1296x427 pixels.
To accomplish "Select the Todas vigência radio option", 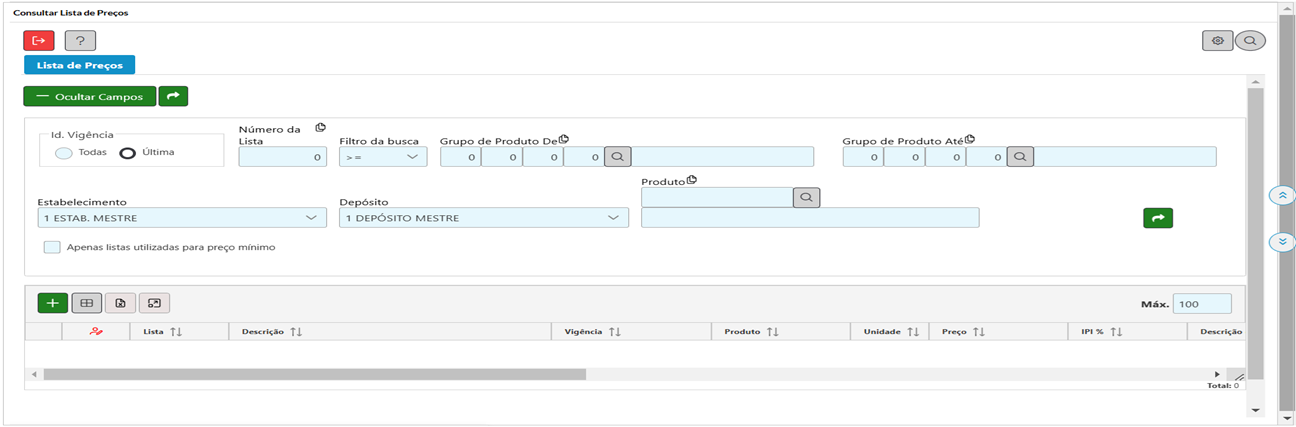I will [64, 153].
